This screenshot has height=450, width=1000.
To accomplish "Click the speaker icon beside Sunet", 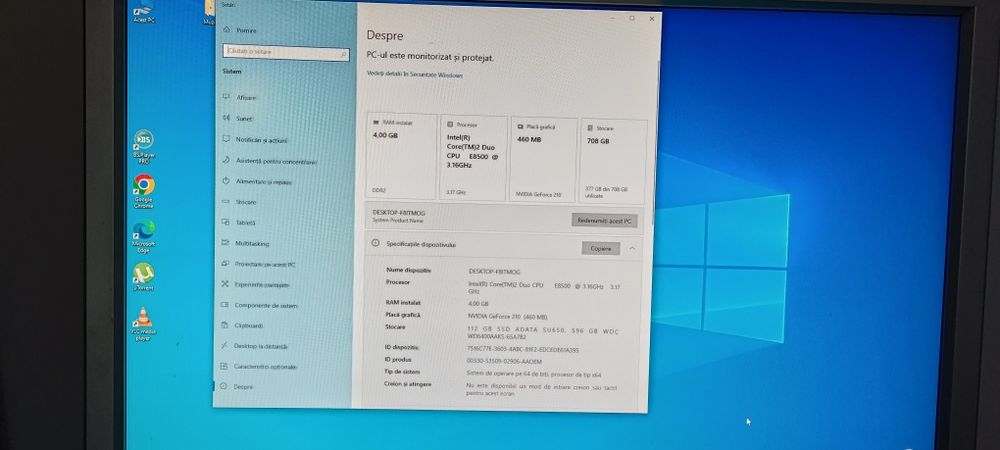I will [x=226, y=118].
